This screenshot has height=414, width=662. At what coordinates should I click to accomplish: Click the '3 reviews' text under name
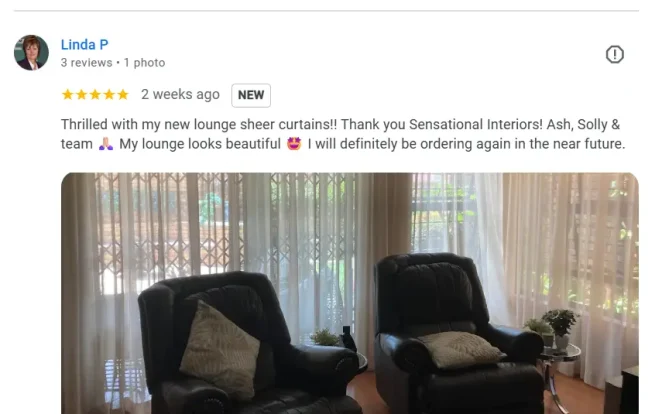click(x=87, y=63)
